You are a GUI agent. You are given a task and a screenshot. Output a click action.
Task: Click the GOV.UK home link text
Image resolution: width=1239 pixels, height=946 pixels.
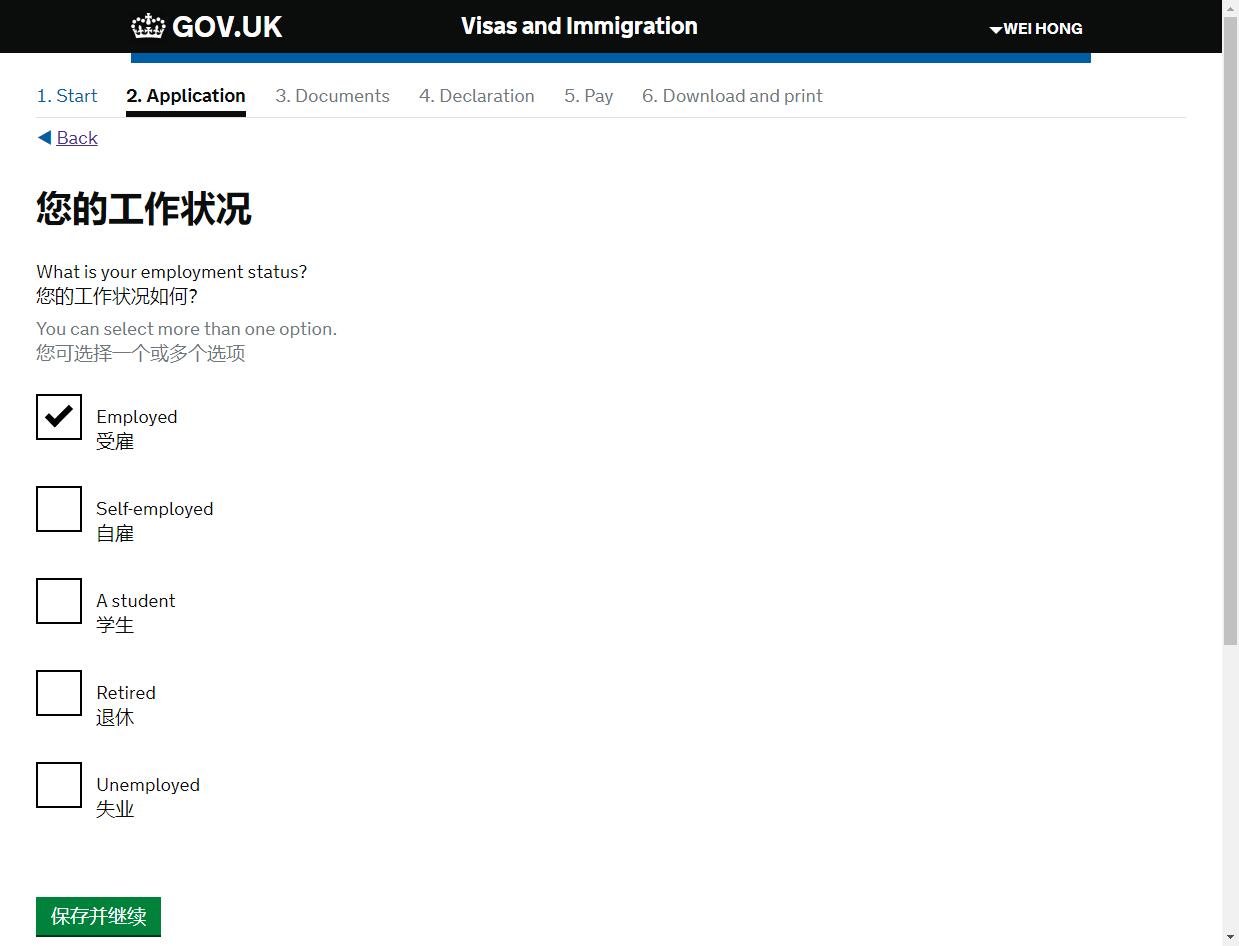pyautogui.click(x=227, y=27)
